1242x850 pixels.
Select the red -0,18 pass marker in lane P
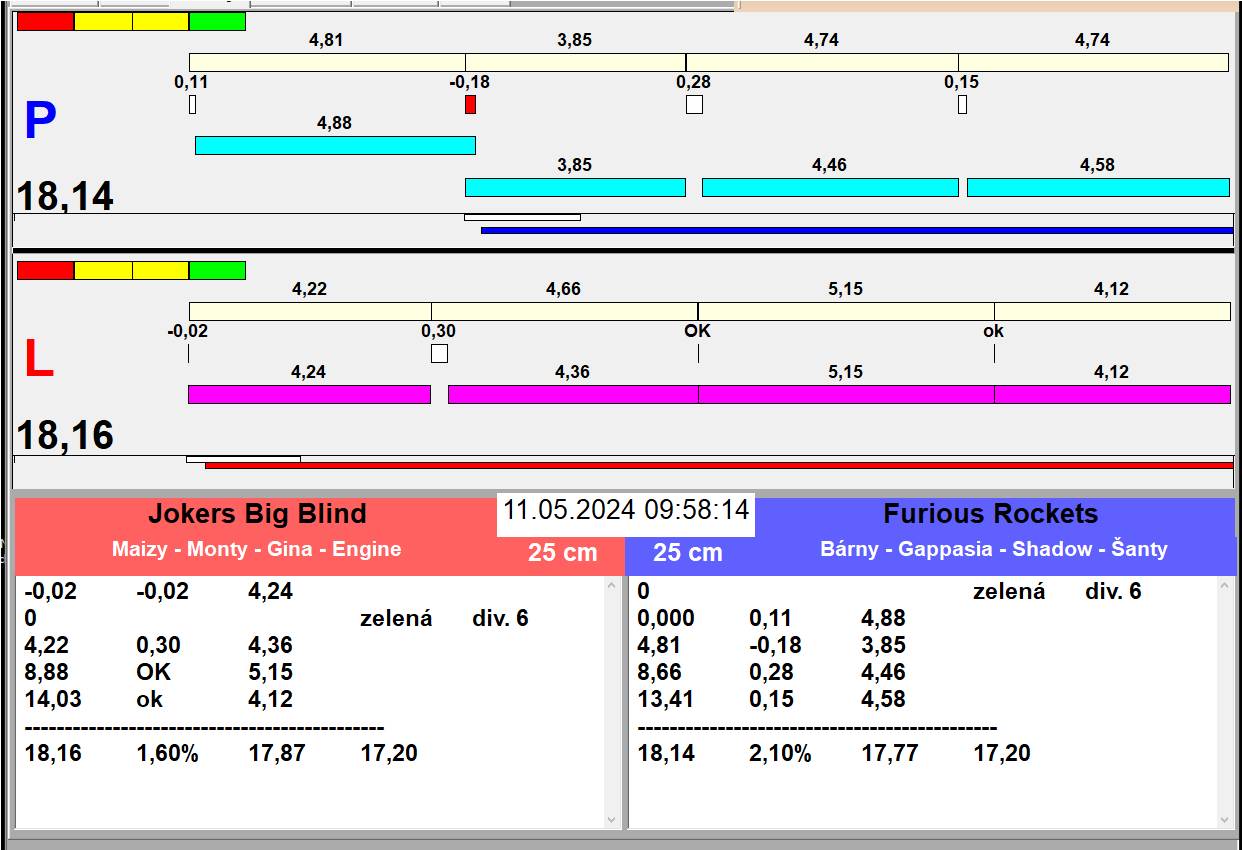470,104
